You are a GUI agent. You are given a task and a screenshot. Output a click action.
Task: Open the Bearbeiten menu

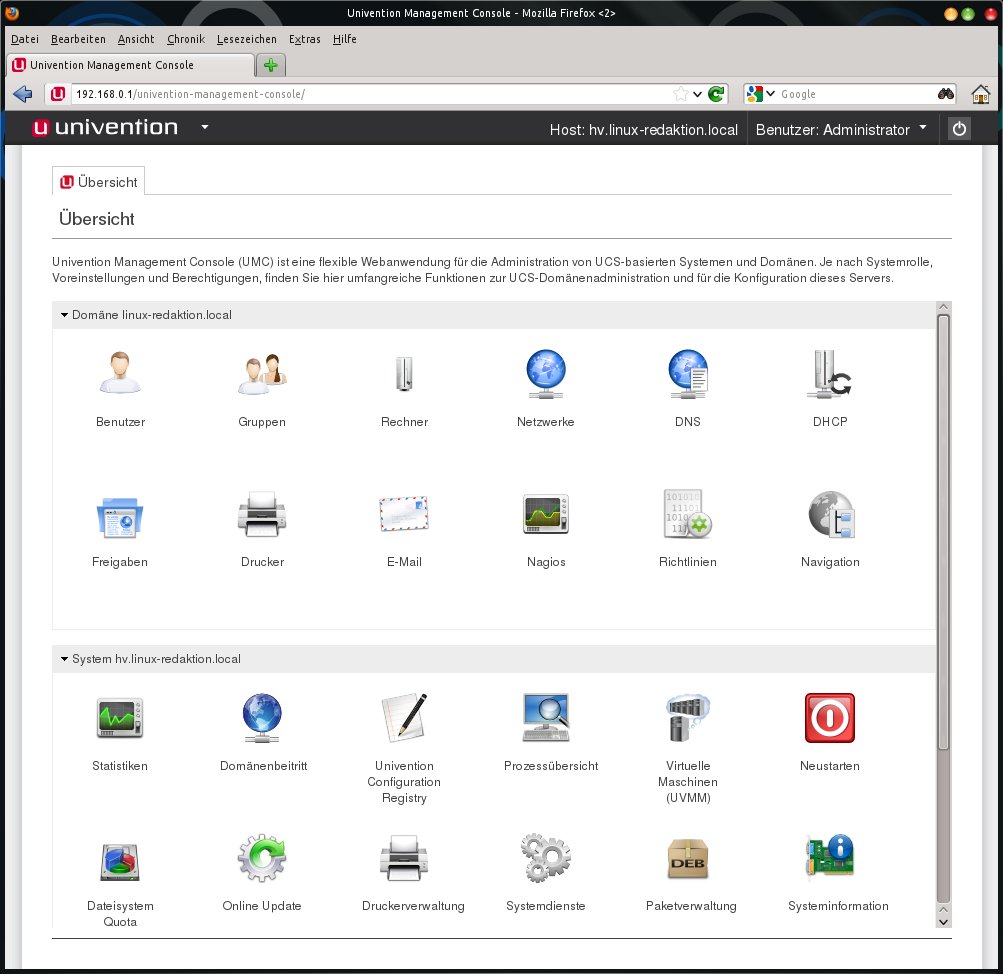[78, 39]
